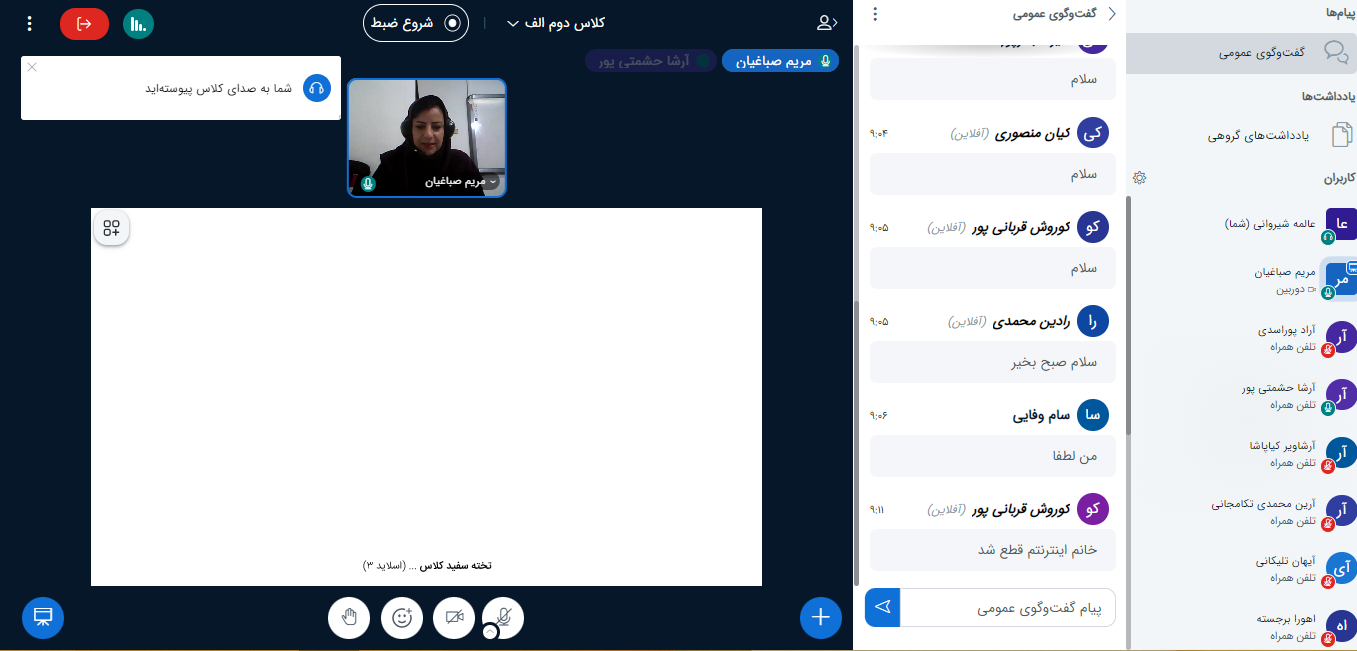
Task: Open the green connection status bars icon
Action: tap(139, 23)
